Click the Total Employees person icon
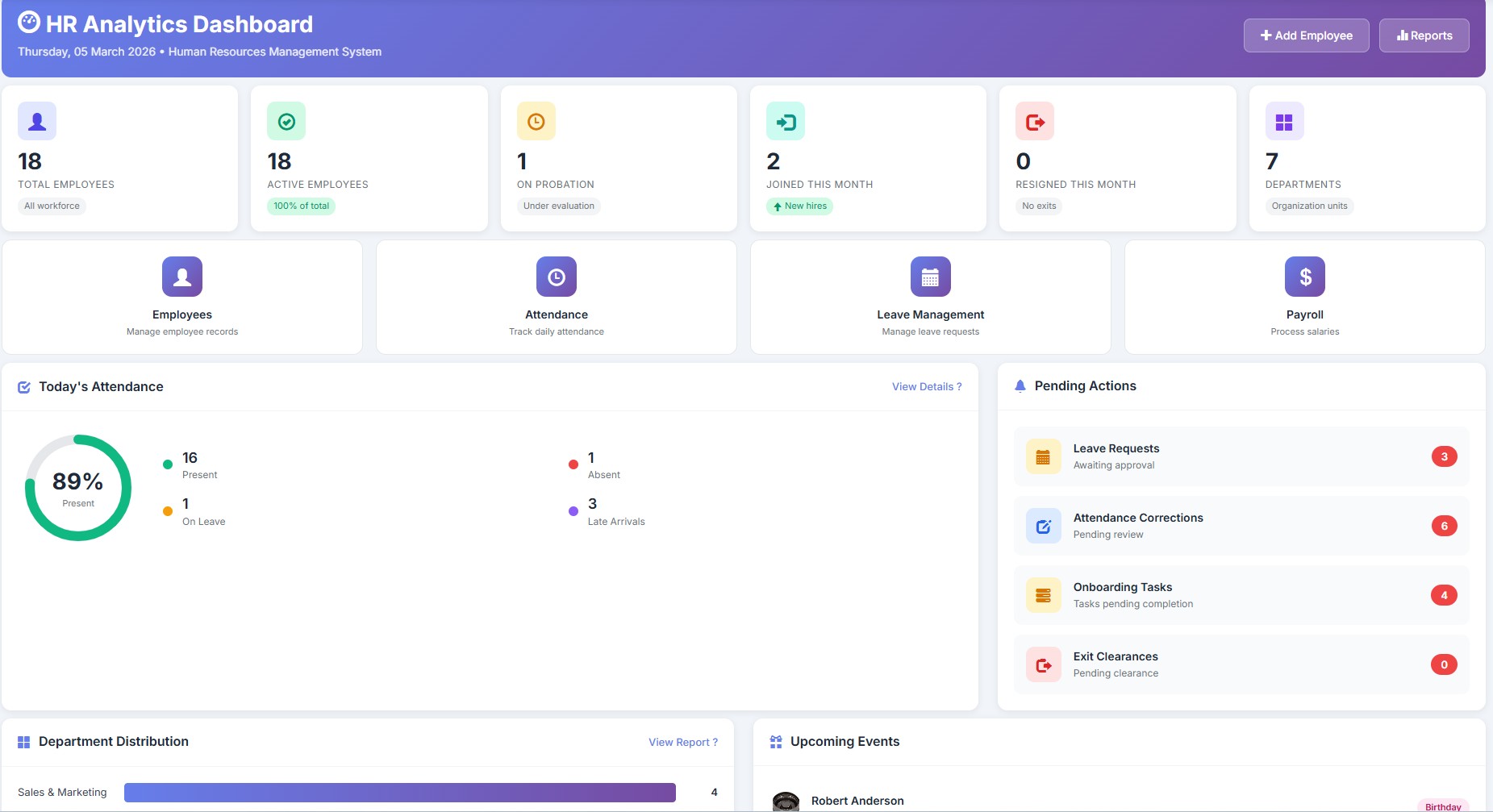 36,121
